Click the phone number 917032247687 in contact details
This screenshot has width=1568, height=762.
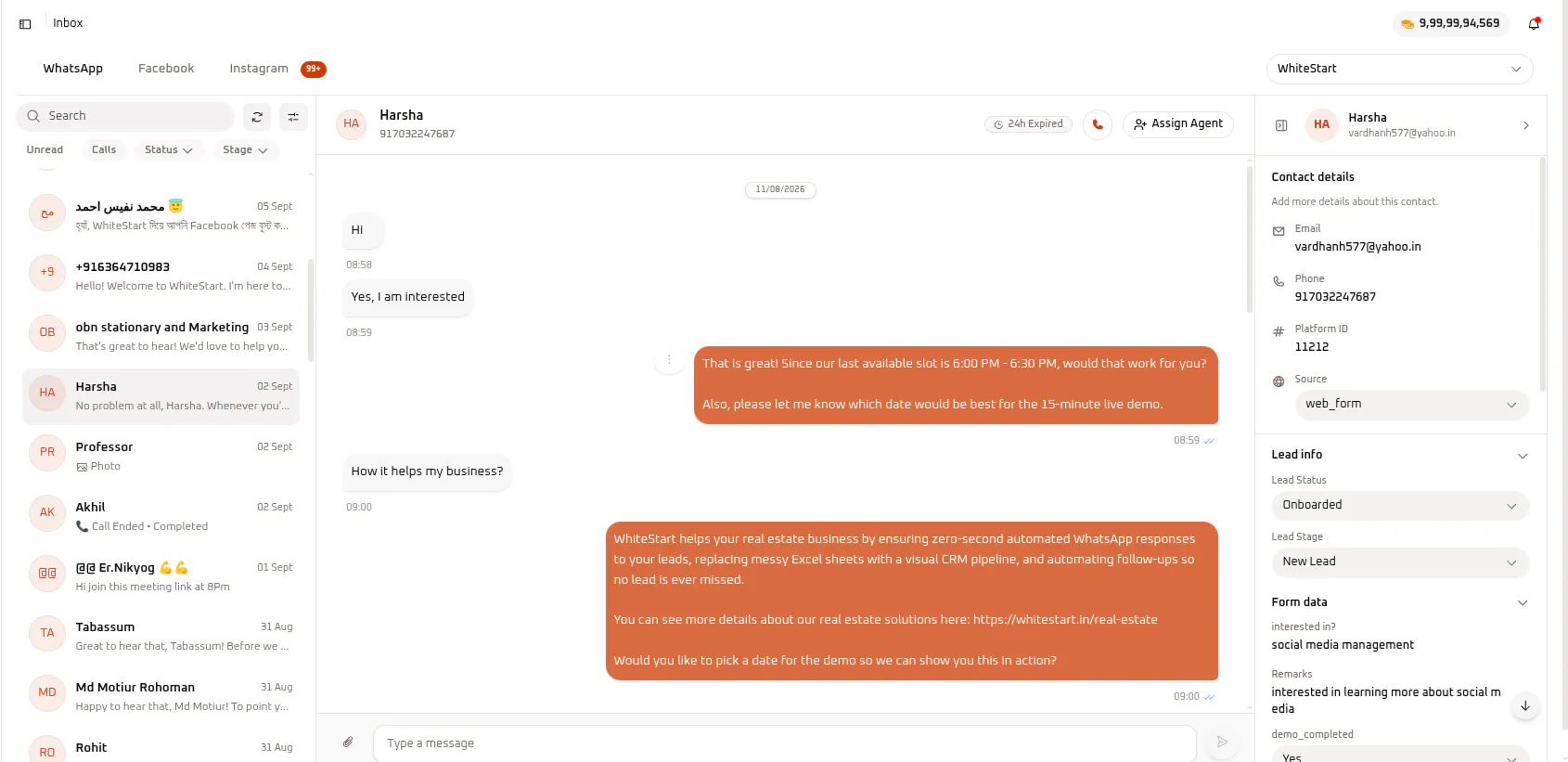[x=1336, y=297]
